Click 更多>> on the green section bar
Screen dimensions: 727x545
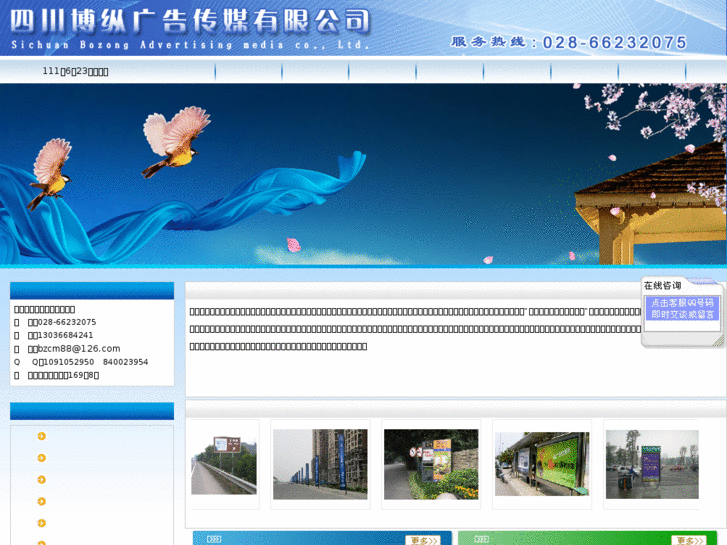tap(689, 540)
